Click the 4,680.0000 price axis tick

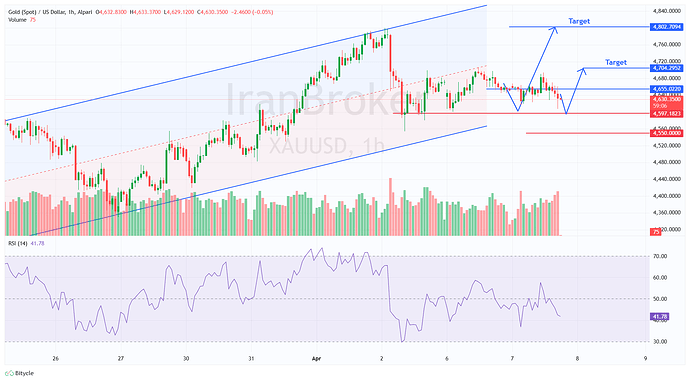click(667, 78)
